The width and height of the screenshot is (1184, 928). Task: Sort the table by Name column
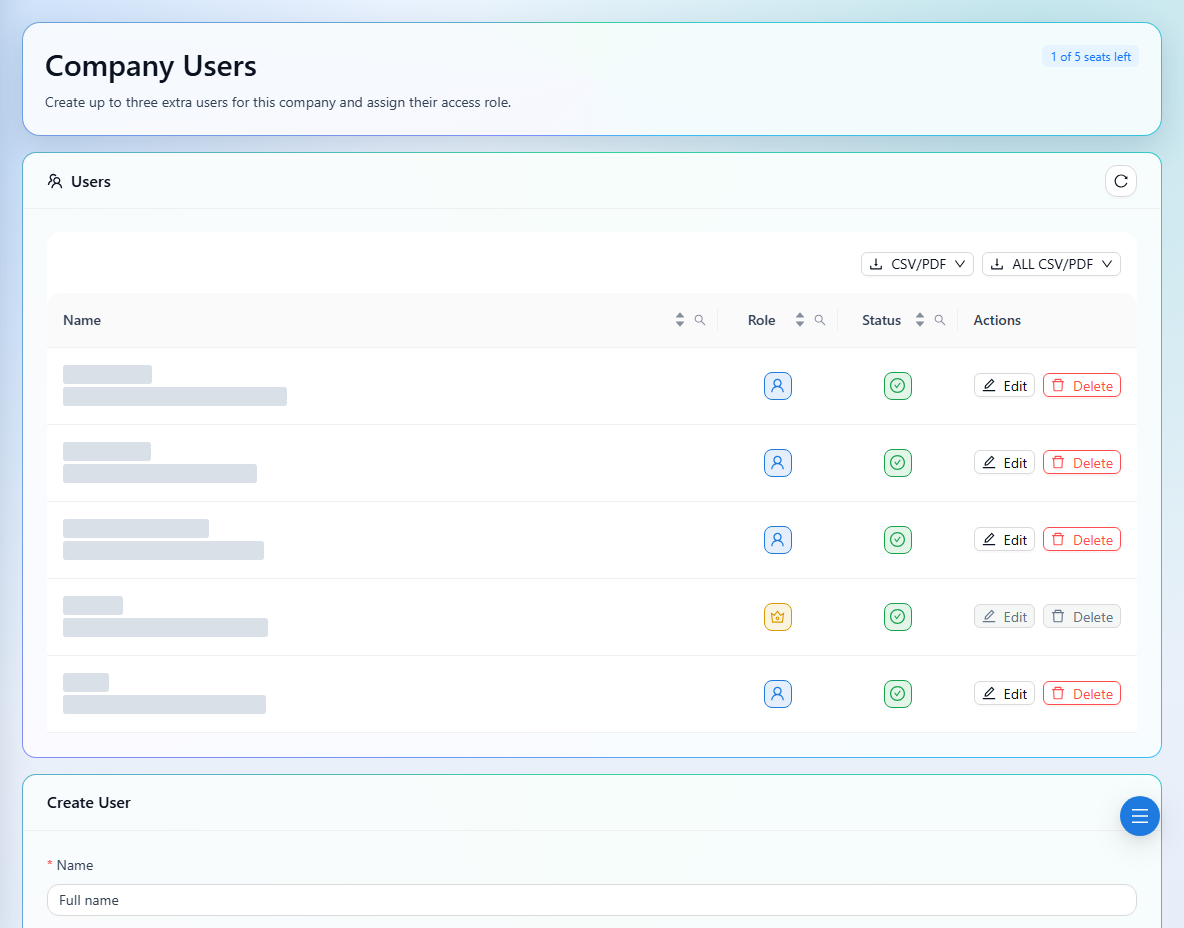pyautogui.click(x=680, y=320)
